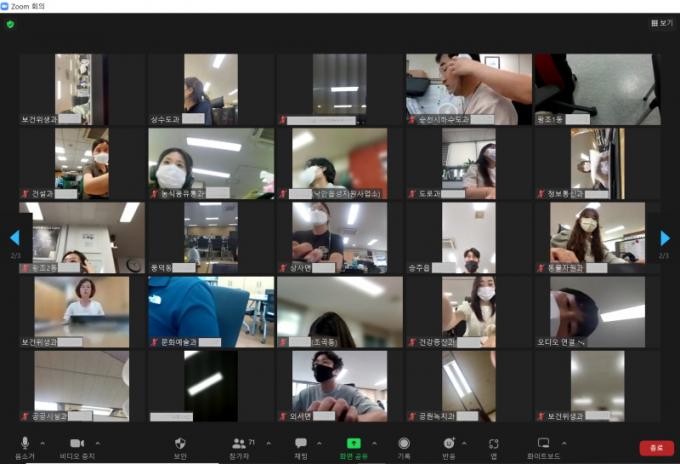
Task: Expand share options arrow beside Share Screen
Action: click(375, 441)
